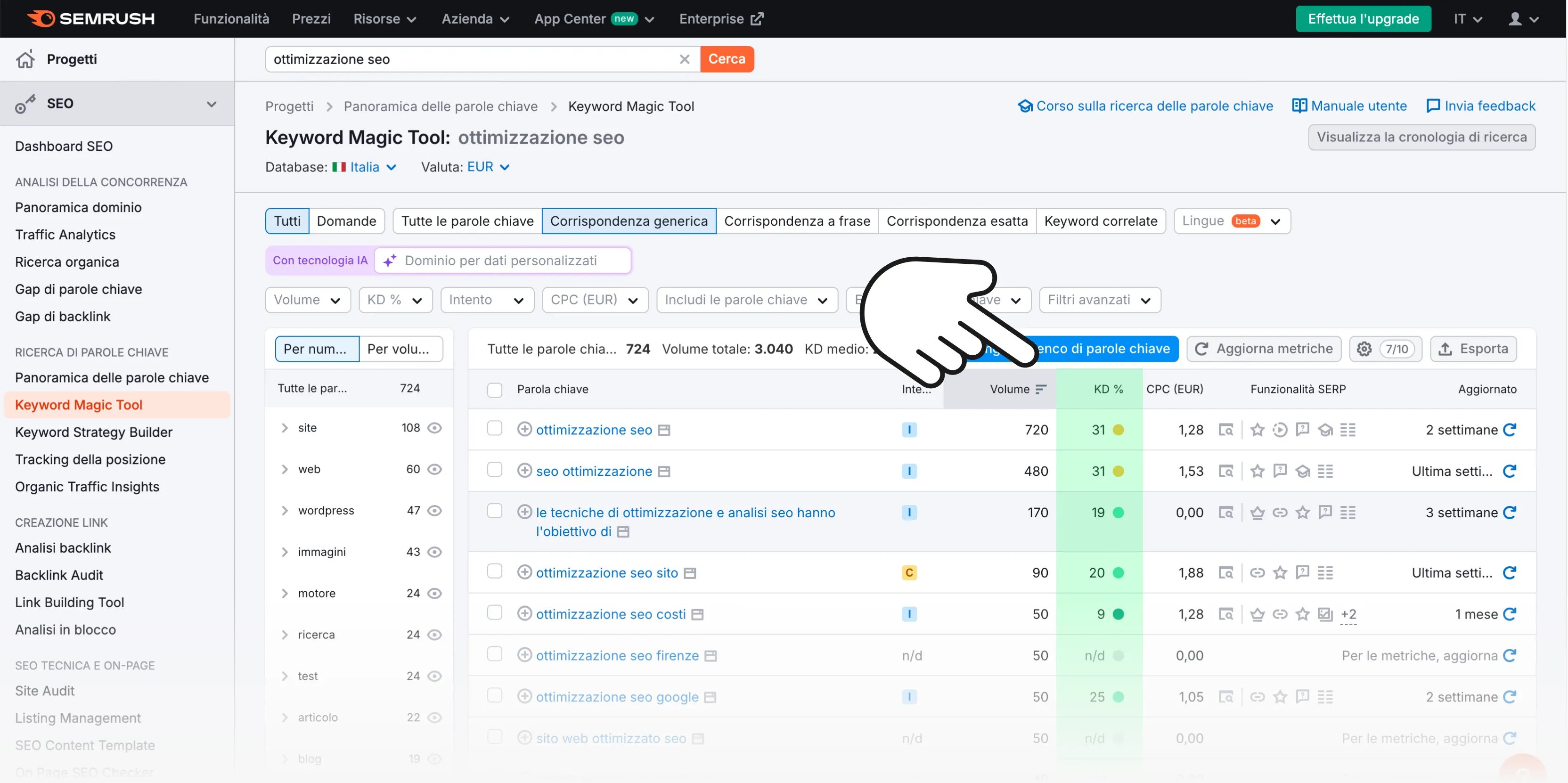
Task: Check the ottimizzazione seo firenze row checkbox
Action: [495, 654]
